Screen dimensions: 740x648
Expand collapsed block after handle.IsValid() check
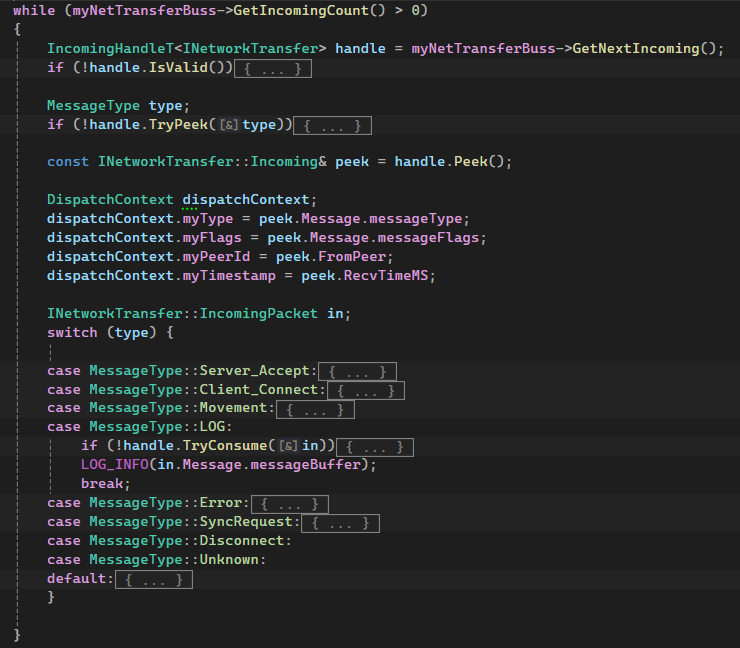(x=273, y=68)
